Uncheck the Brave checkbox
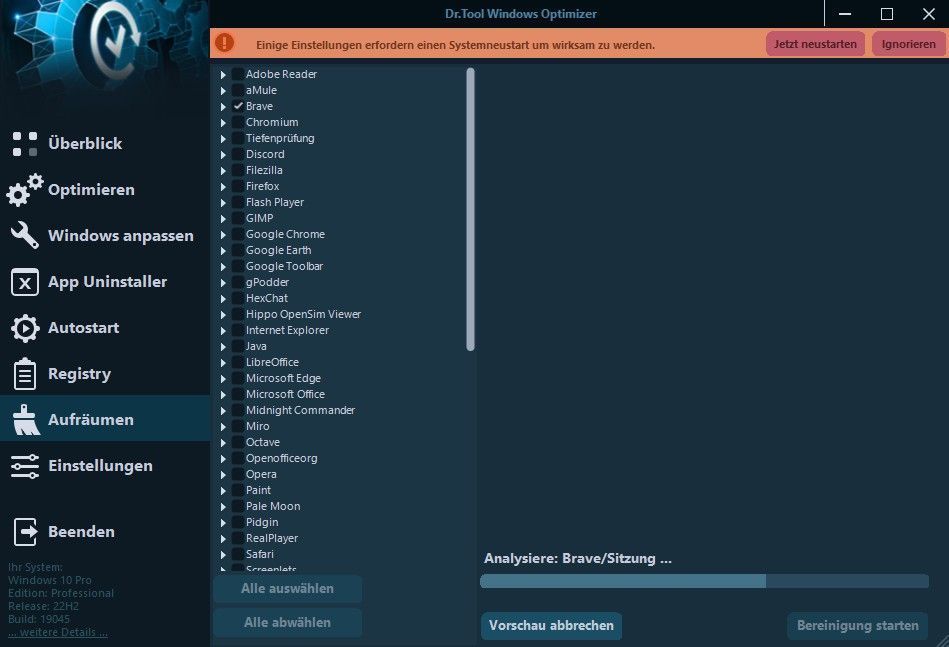The width and height of the screenshot is (949, 647). (x=238, y=106)
